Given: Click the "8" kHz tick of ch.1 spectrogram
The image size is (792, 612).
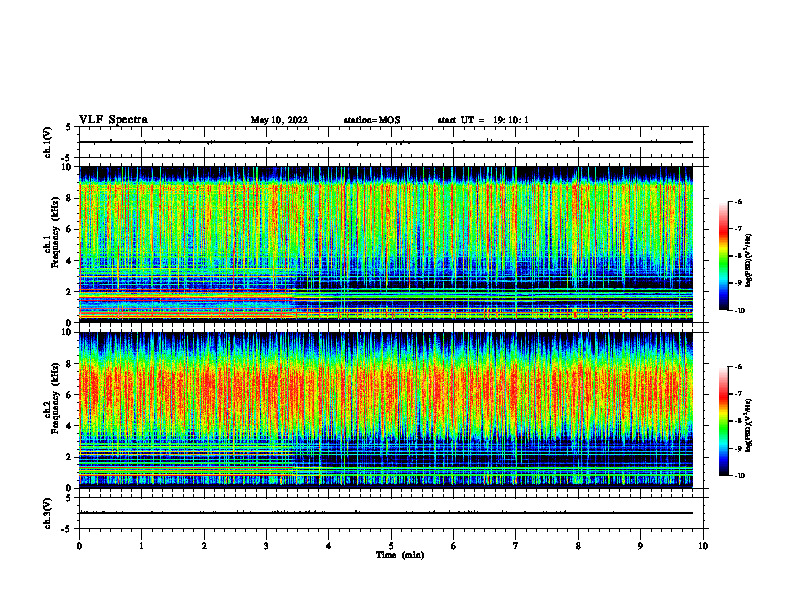Looking at the screenshot, I should [70, 198].
